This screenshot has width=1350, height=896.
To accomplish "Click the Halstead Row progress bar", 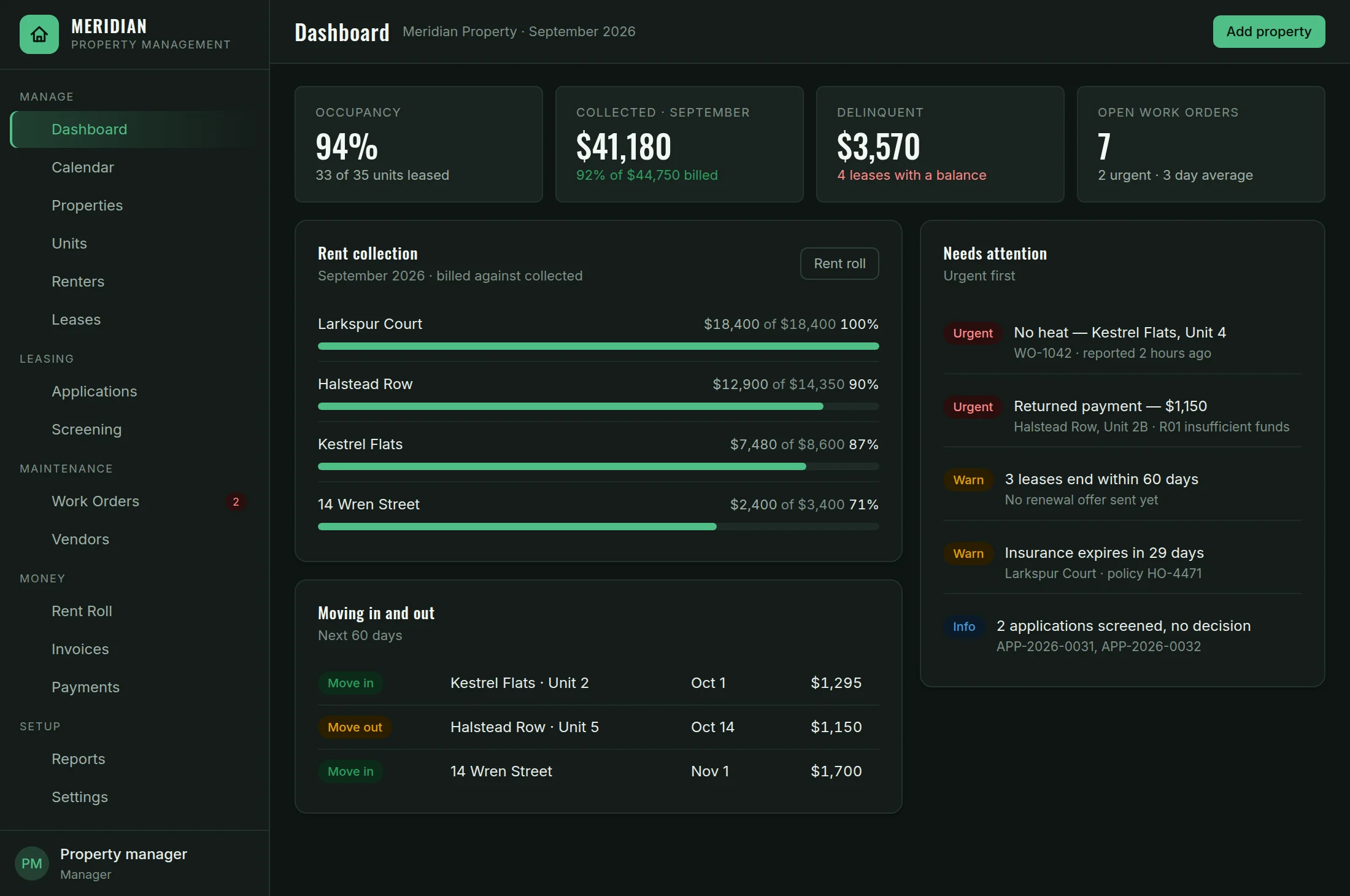I will pos(598,406).
